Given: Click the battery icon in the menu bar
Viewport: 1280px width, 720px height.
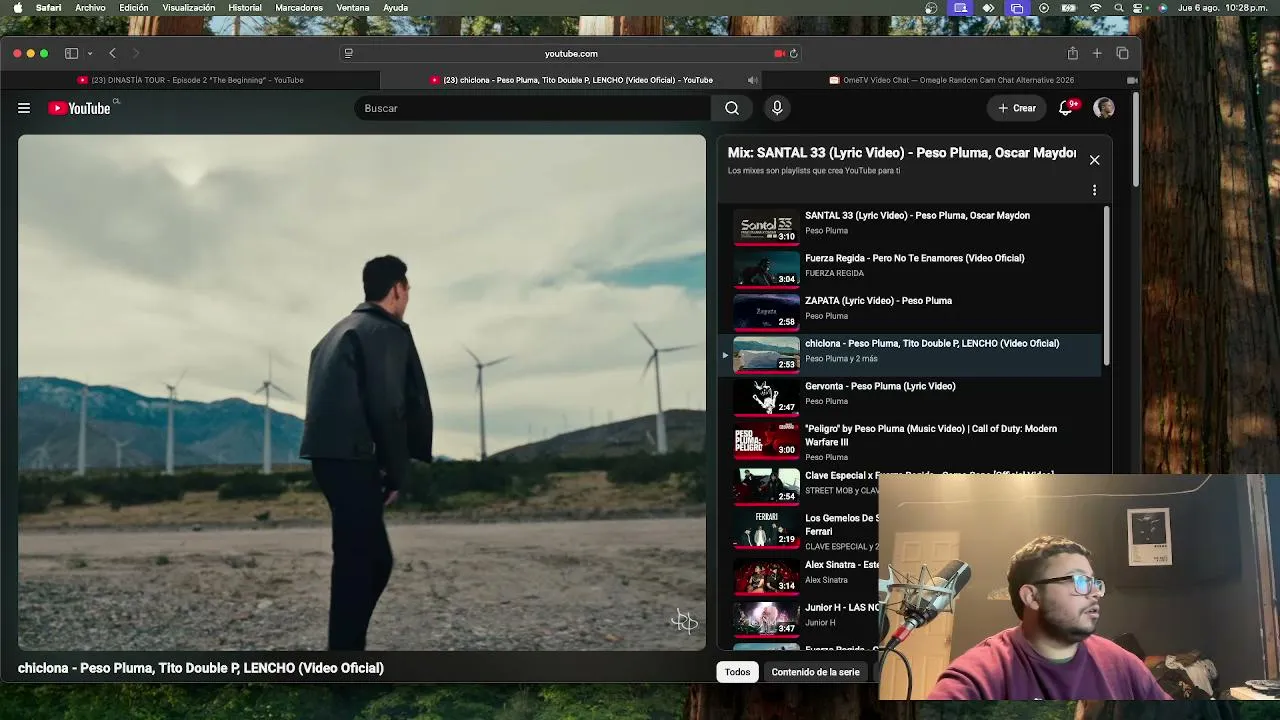Looking at the screenshot, I should [x=1069, y=8].
